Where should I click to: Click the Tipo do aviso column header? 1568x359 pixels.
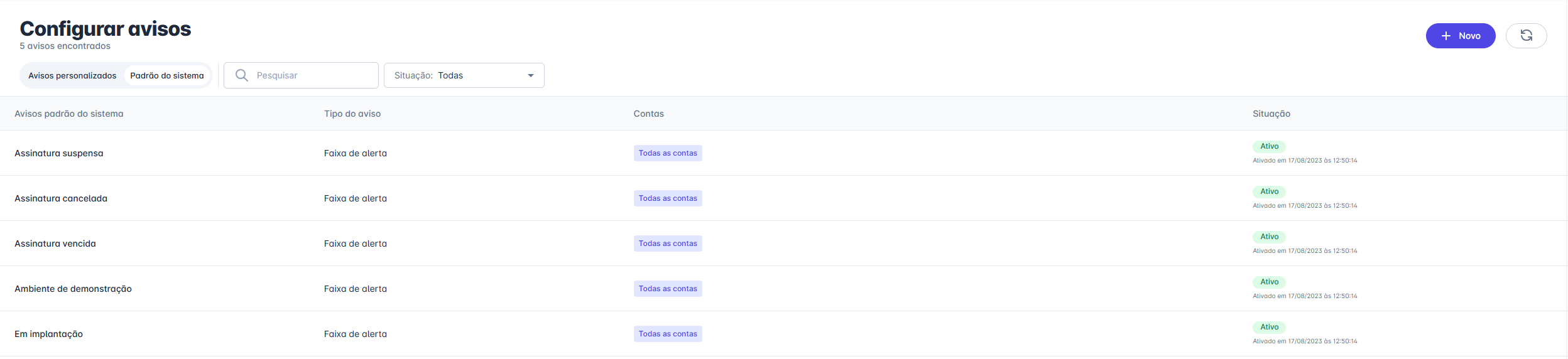pos(352,114)
